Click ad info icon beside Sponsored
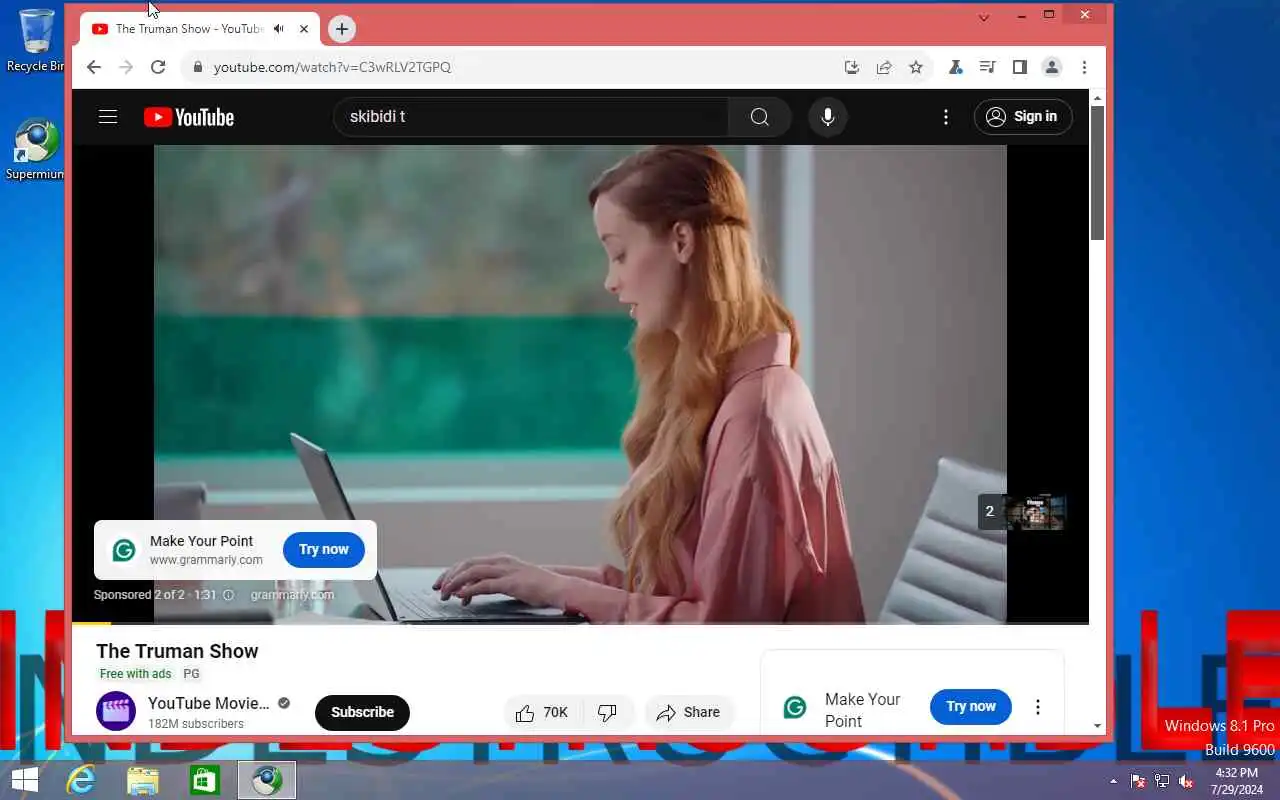The width and height of the screenshot is (1280, 800). pos(228,595)
